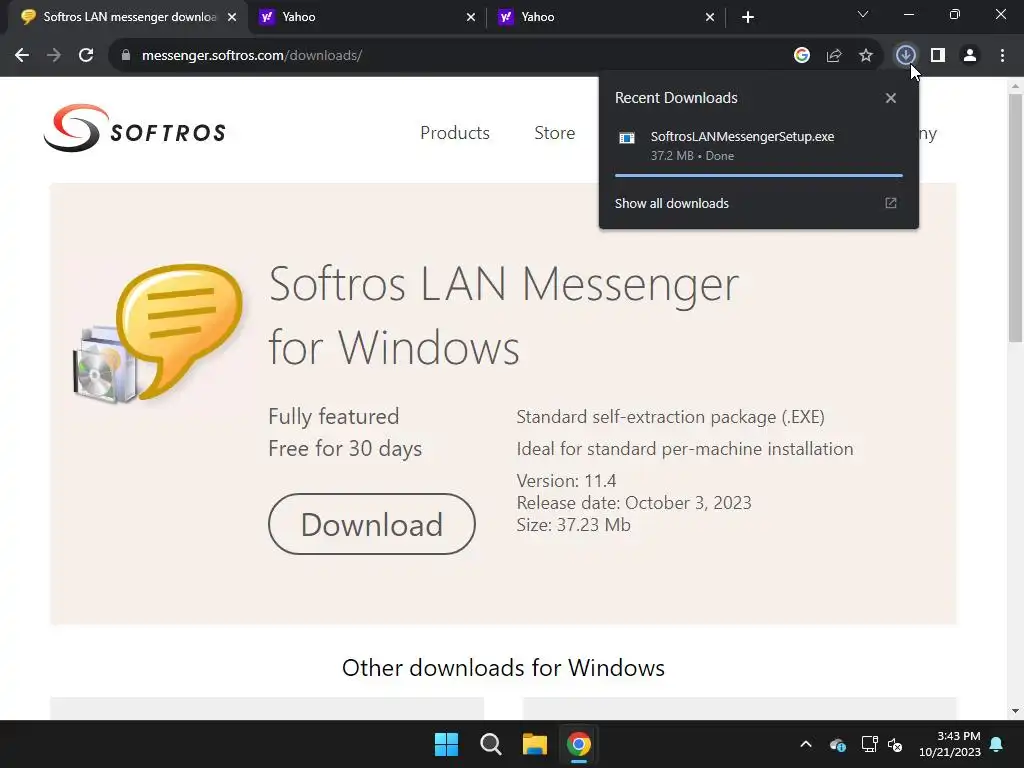The height and width of the screenshot is (768, 1024).
Task: Click the vertical page scrollbar
Action: pyautogui.click(x=1015, y=217)
